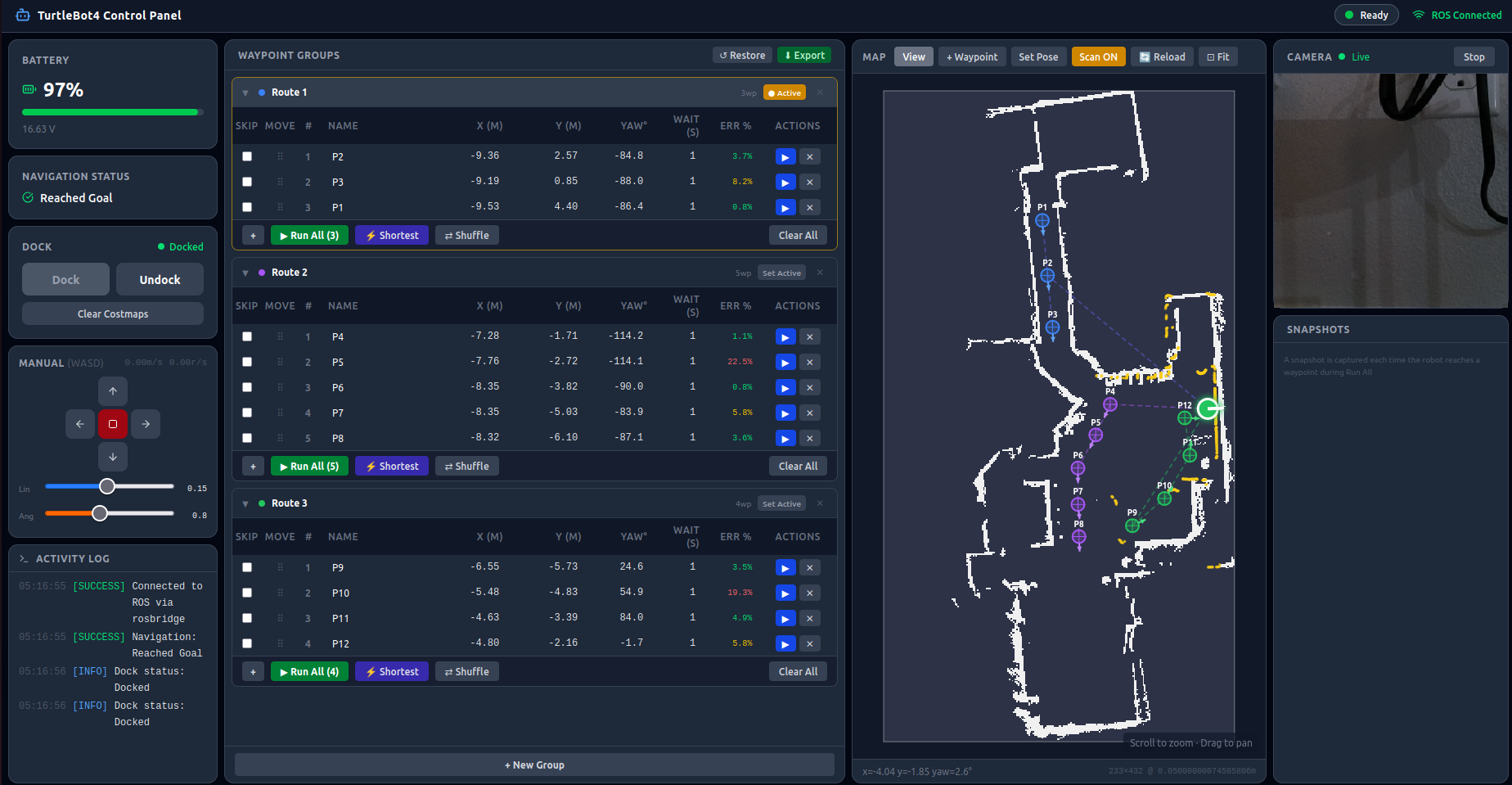Turn right with the right arrow
The width and height of the screenshot is (1512, 785).
(146, 424)
